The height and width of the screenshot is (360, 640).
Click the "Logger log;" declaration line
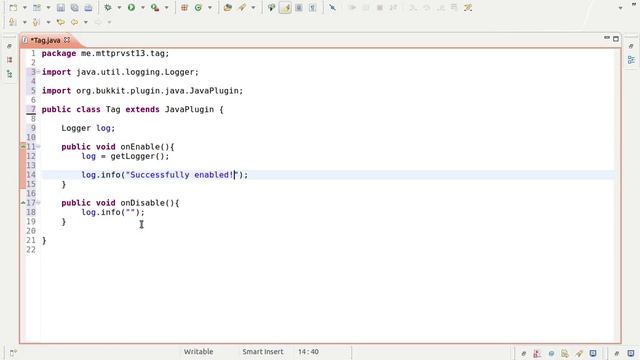click(x=88, y=128)
